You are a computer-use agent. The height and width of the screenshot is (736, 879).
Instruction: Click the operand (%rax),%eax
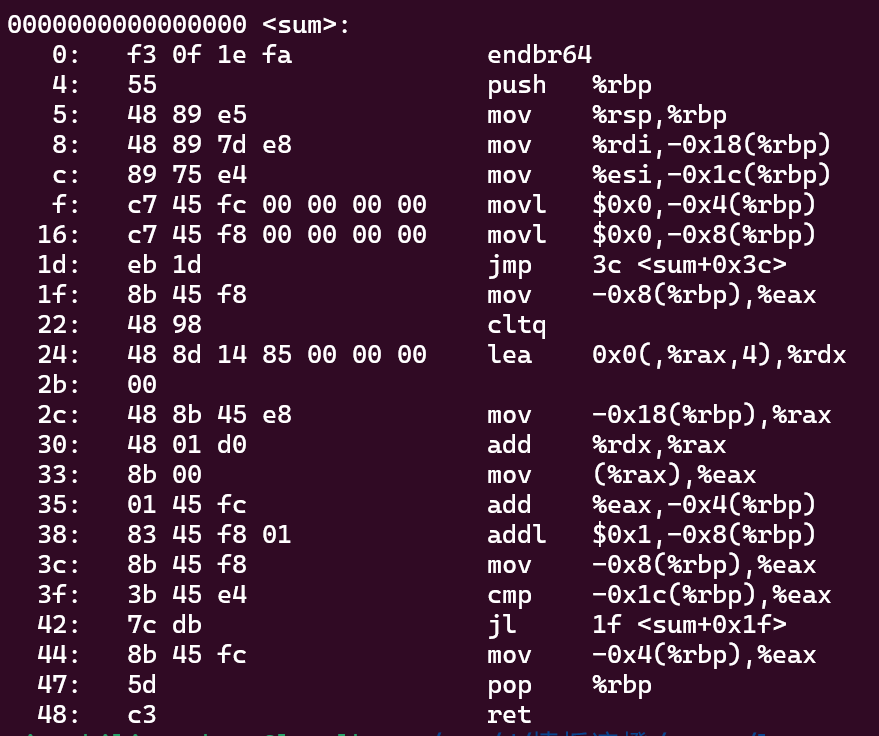coord(674,475)
